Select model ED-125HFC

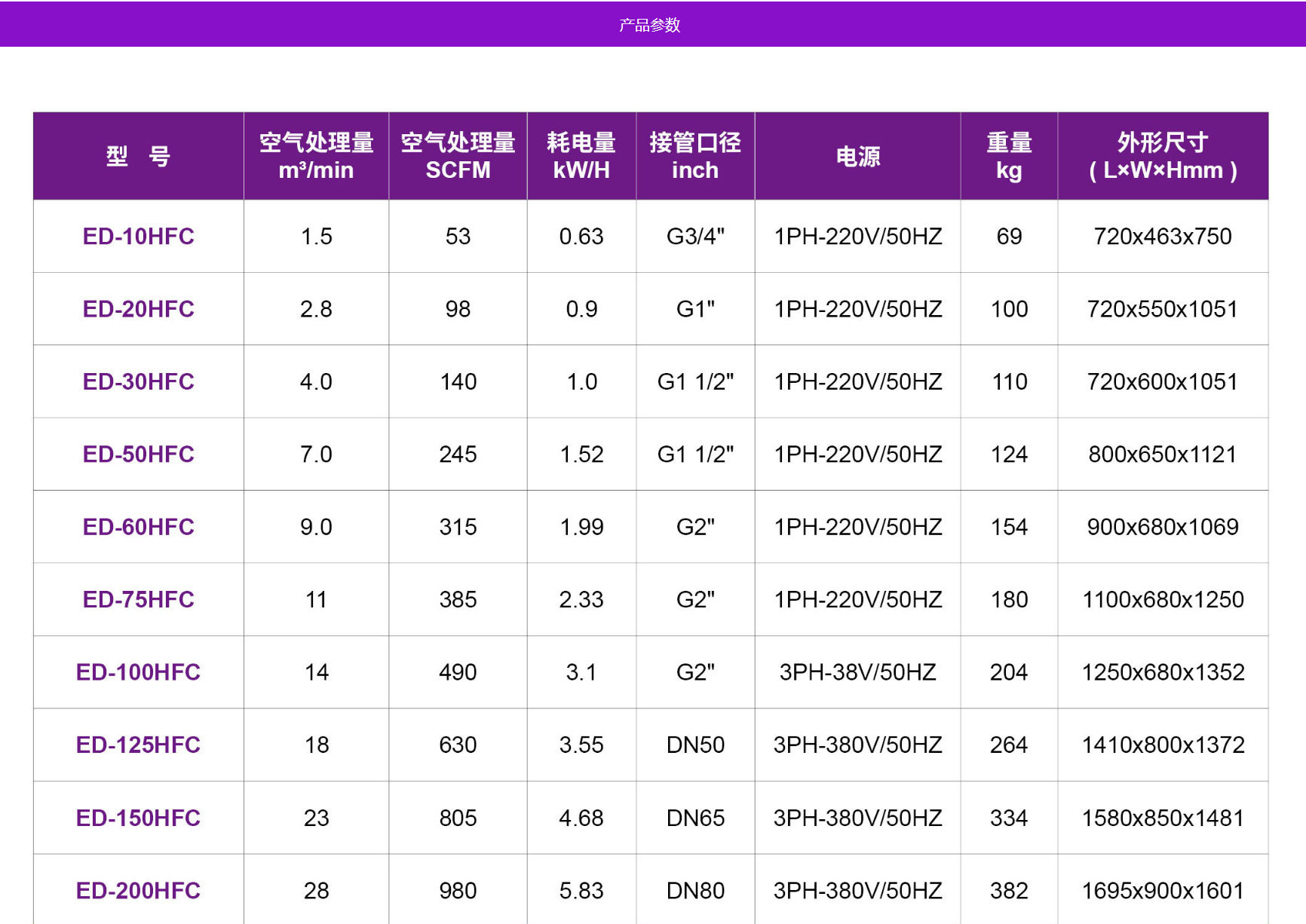pos(138,745)
